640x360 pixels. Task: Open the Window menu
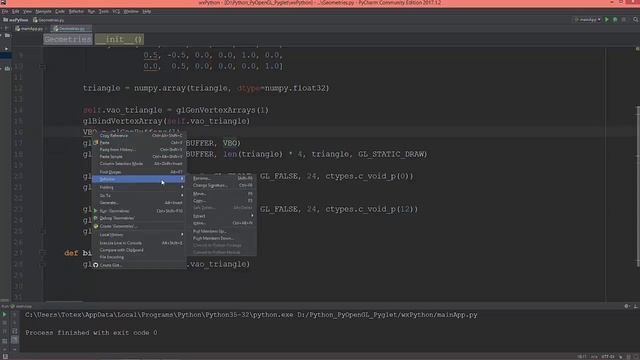pos(131,11)
